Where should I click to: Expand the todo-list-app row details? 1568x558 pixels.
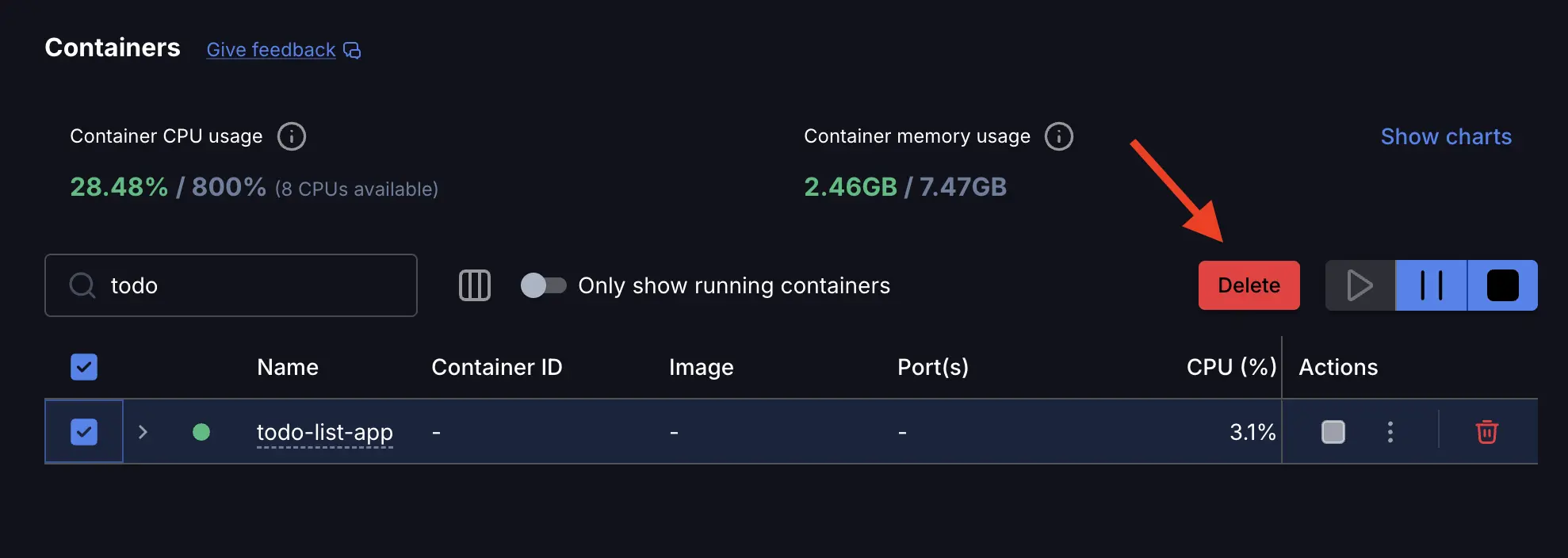coord(143,432)
